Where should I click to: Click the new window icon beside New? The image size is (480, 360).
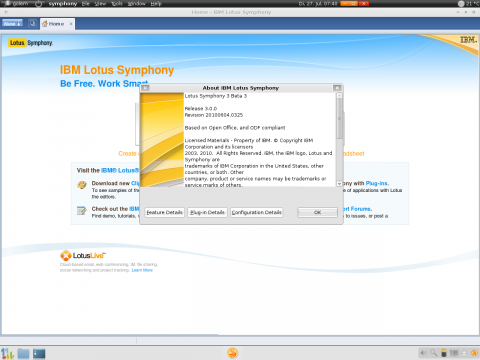[x=32, y=23]
